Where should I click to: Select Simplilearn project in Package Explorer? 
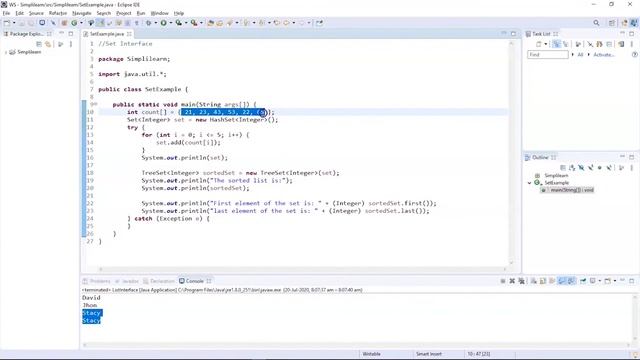[x=29, y=52]
